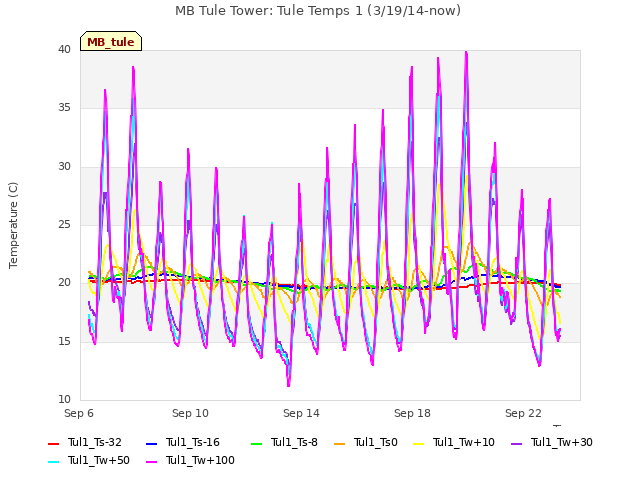Select the Tul1_Ts-32 legend label

coord(95,442)
